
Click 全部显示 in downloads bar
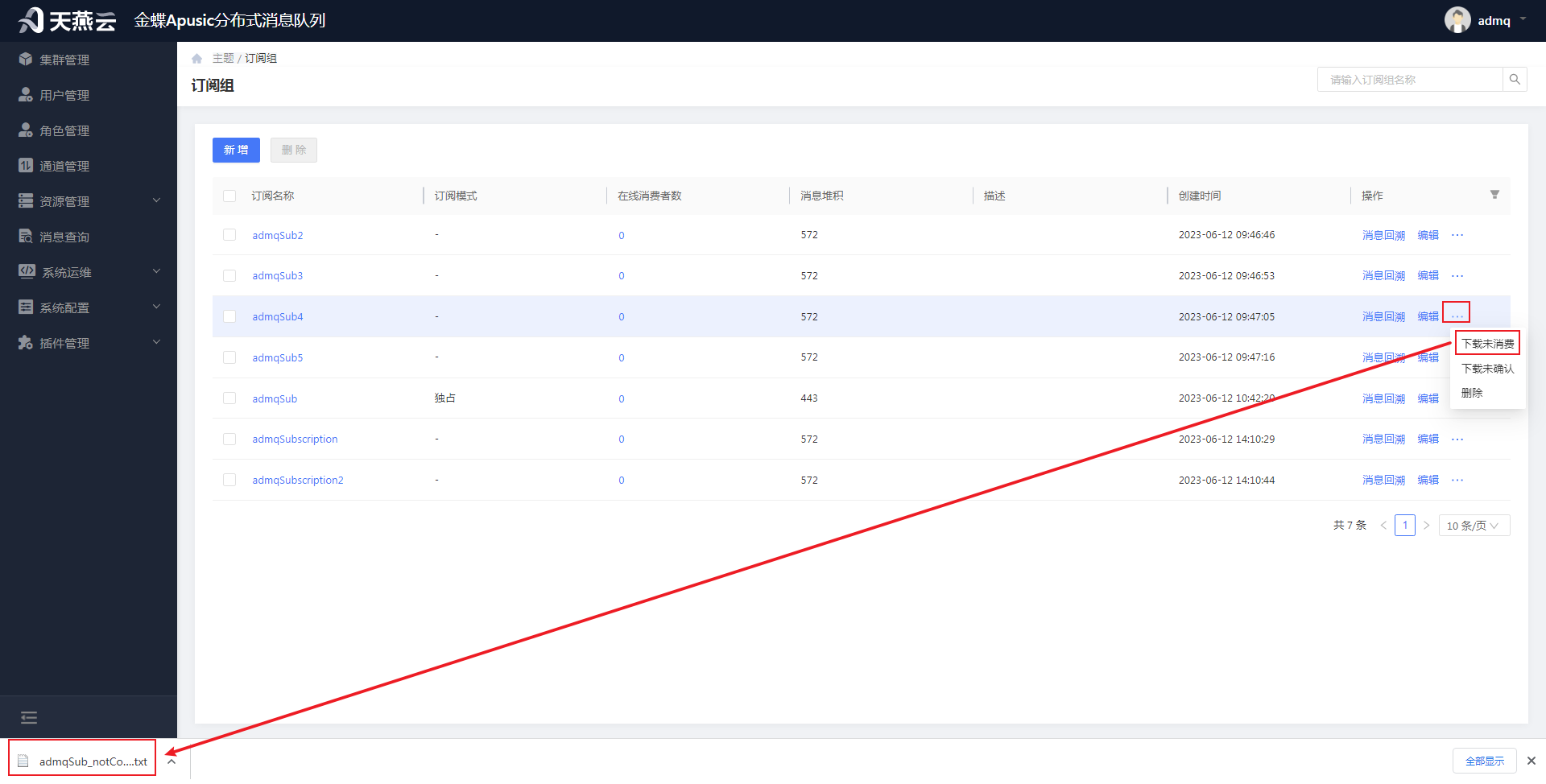pos(1484,761)
